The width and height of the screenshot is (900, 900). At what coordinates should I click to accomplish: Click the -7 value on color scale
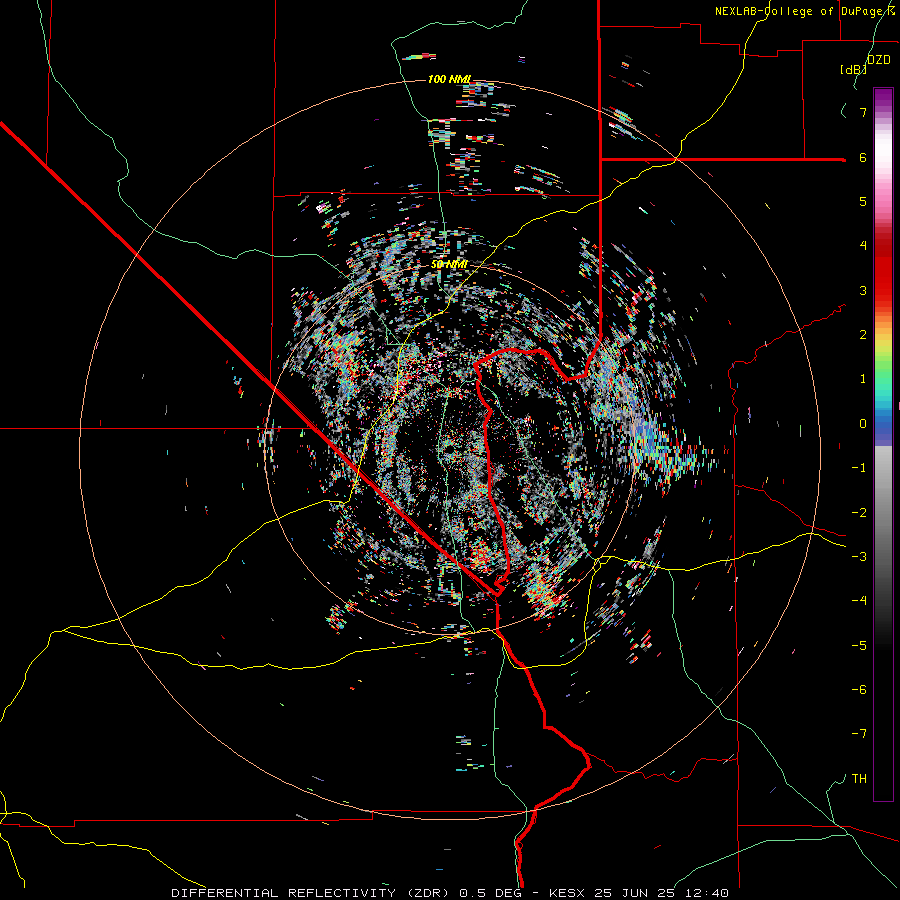[x=859, y=734]
